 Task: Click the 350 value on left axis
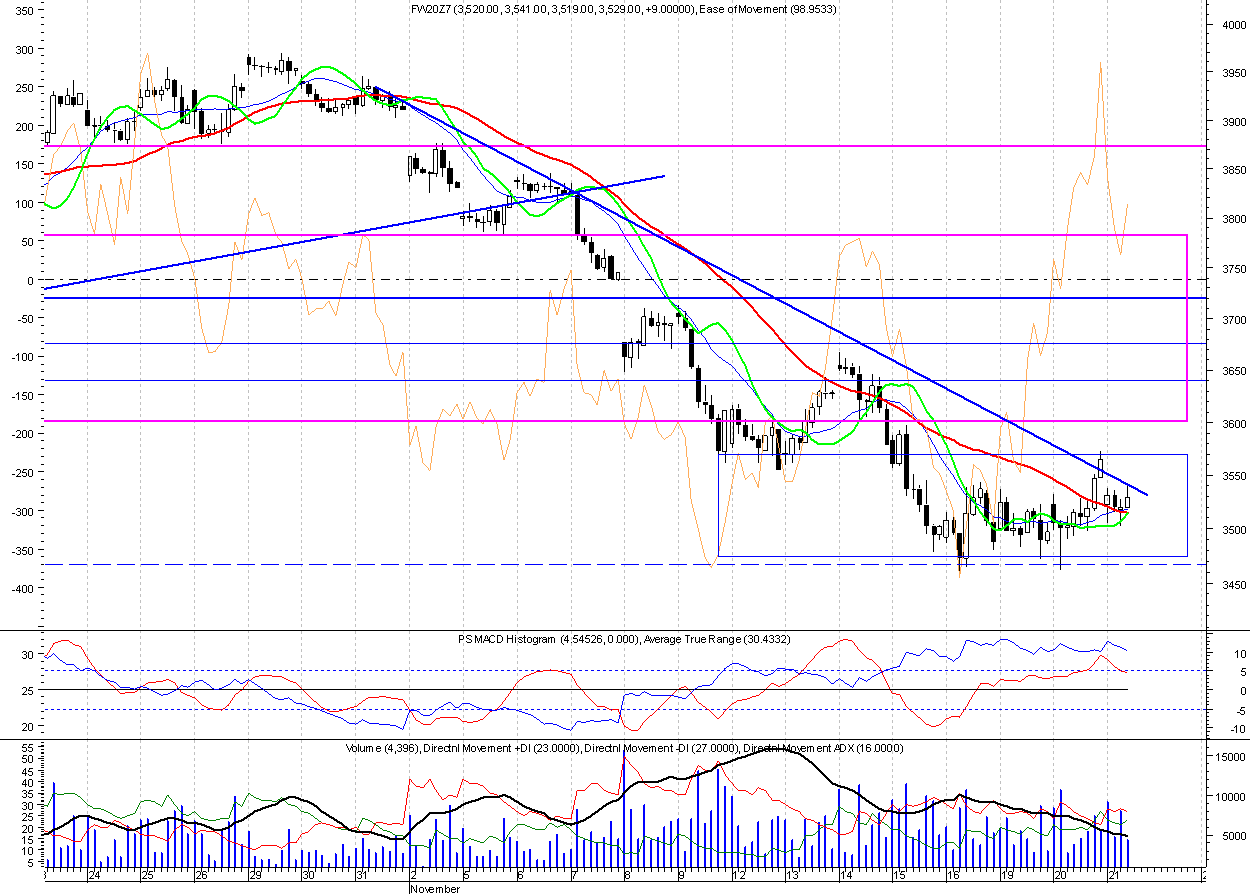(x=24, y=10)
